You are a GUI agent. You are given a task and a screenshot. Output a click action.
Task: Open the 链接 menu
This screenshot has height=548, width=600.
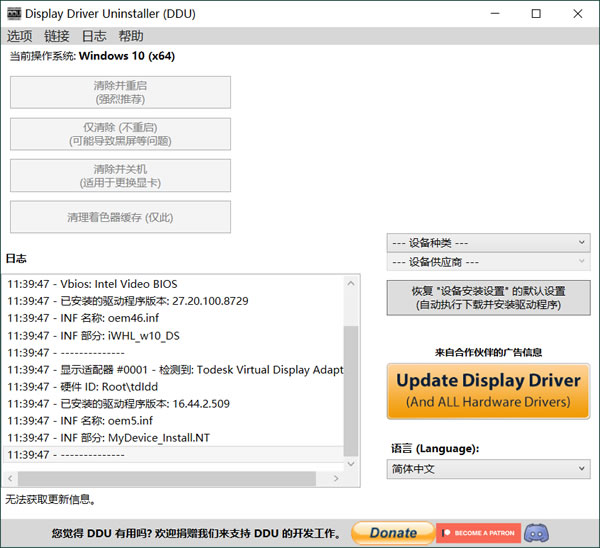pyautogui.click(x=57, y=36)
